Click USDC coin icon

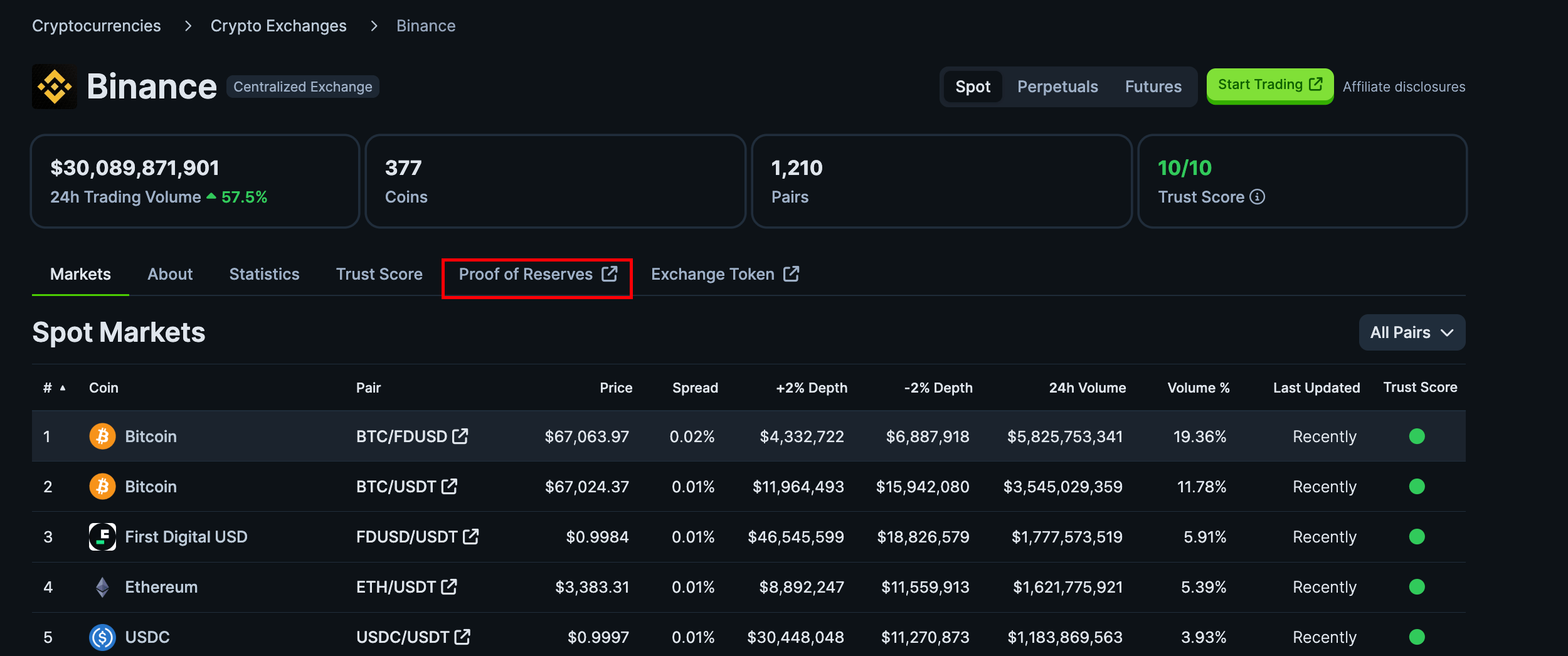(102, 637)
